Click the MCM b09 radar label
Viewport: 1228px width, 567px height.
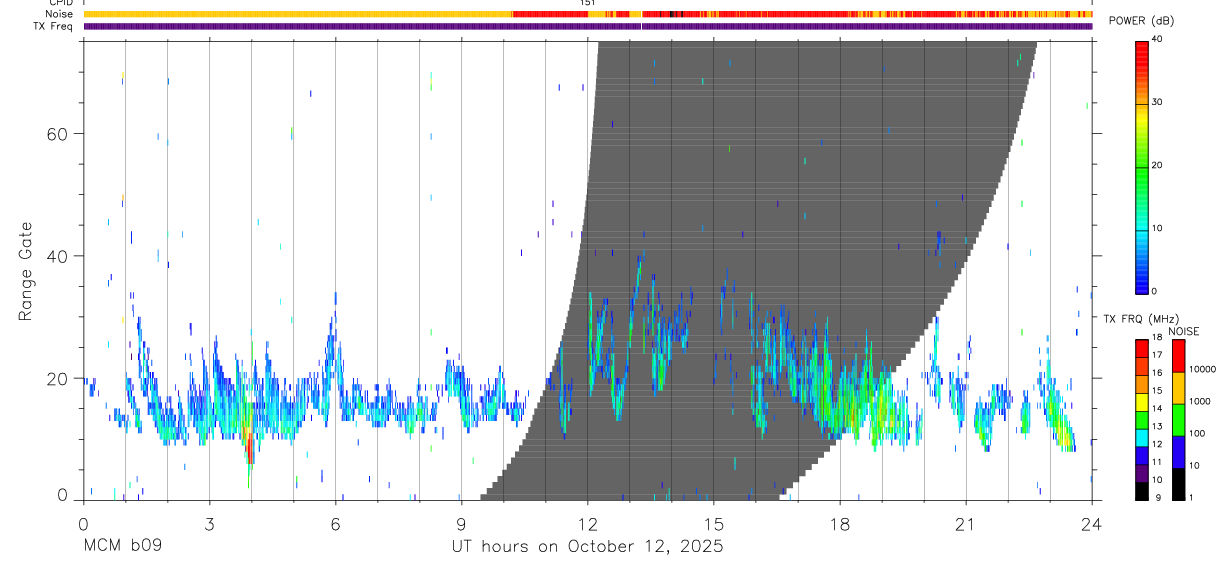(x=122, y=547)
